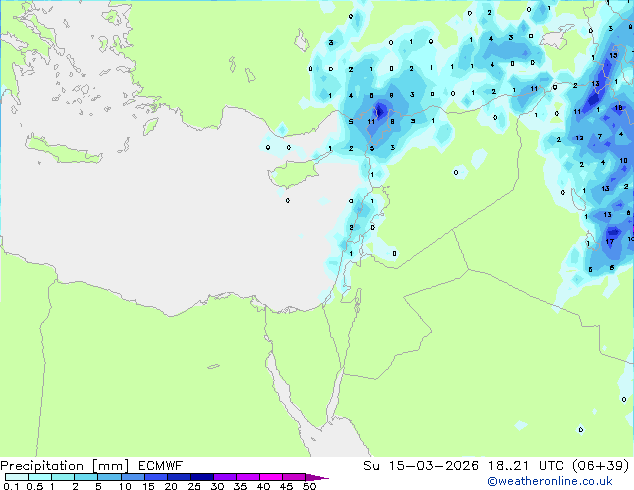Click the "UTC" label
Viewport: 634px width, 490px height.
click(x=552, y=466)
